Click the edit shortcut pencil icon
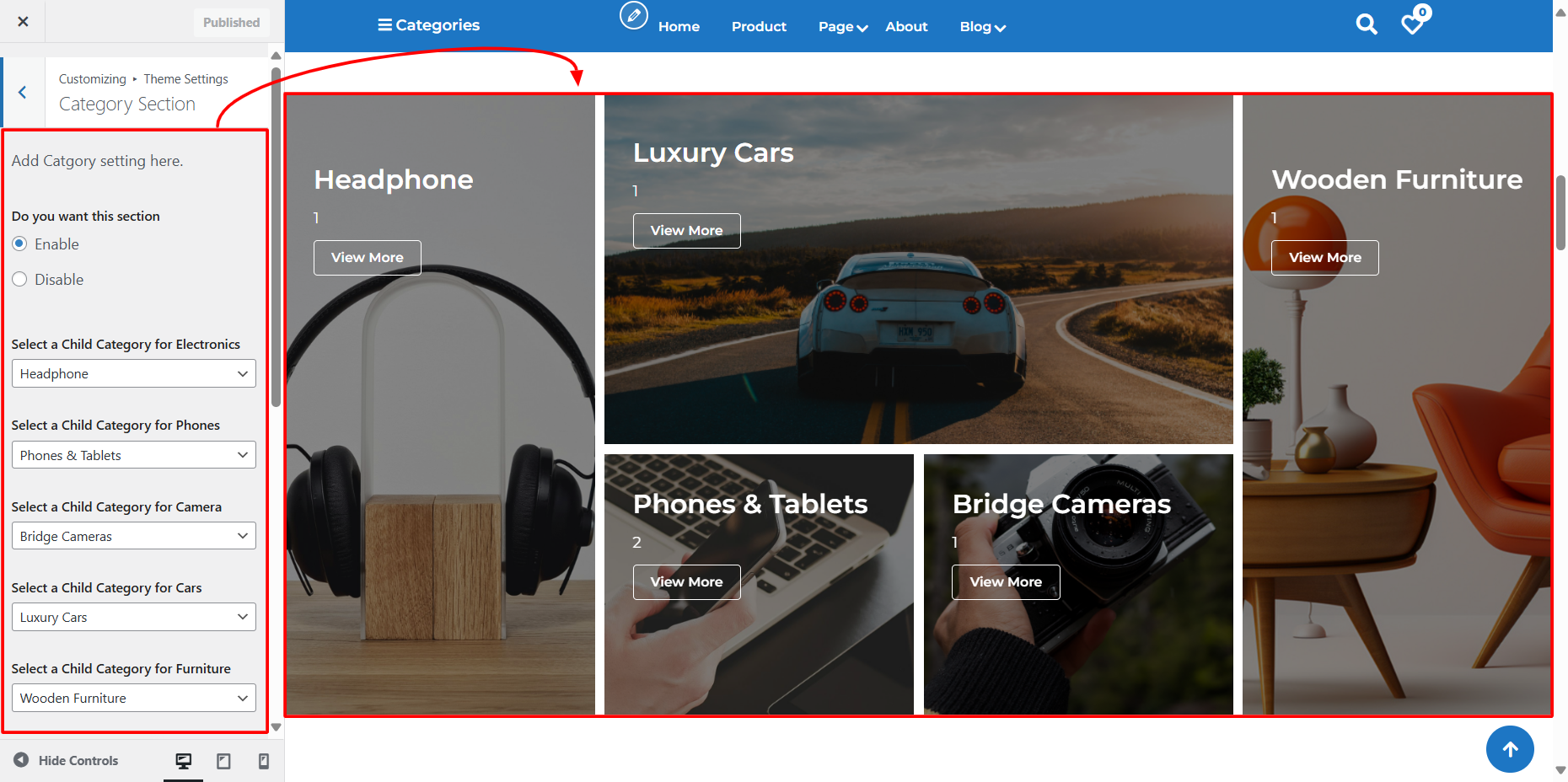 pos(634,15)
